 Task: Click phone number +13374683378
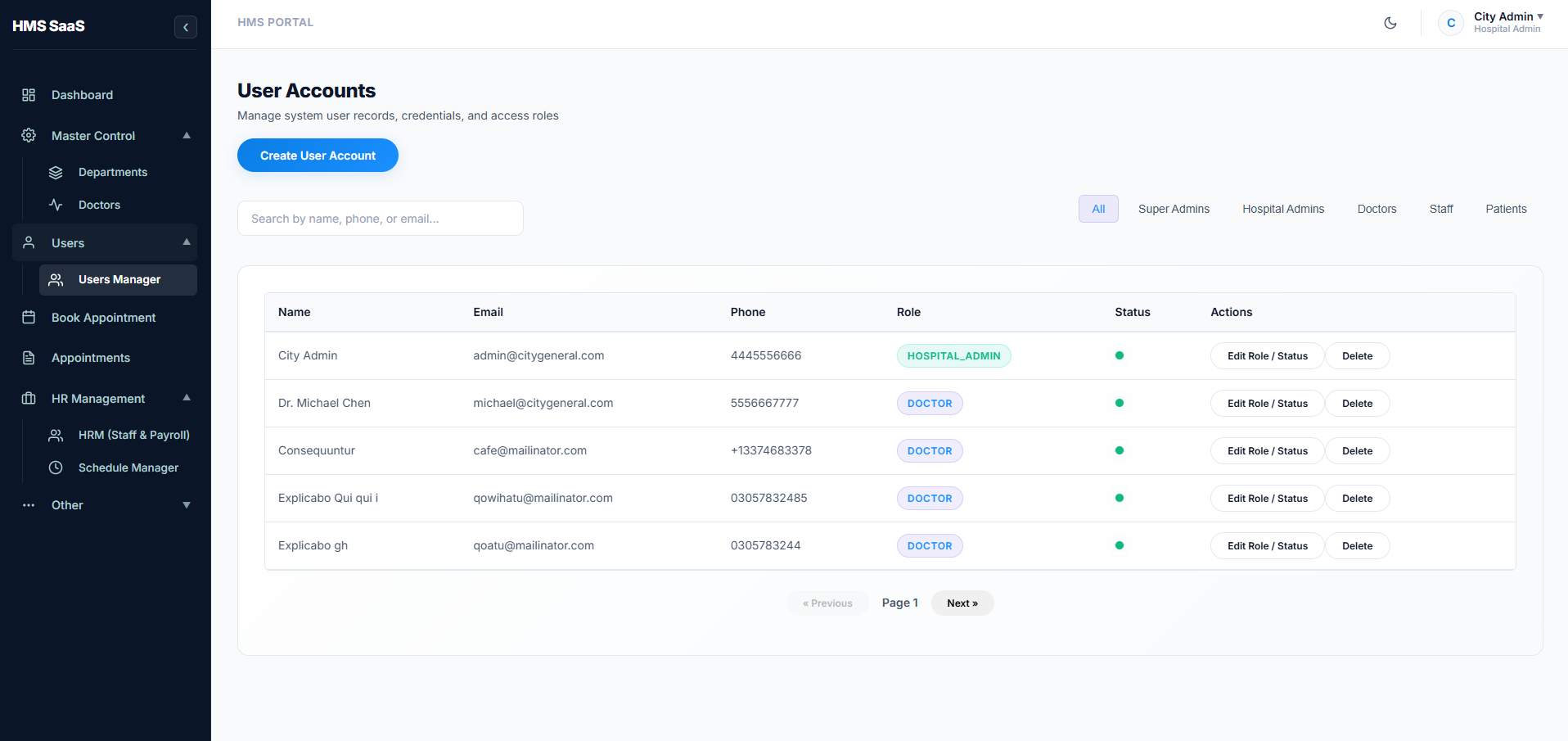pos(771,450)
